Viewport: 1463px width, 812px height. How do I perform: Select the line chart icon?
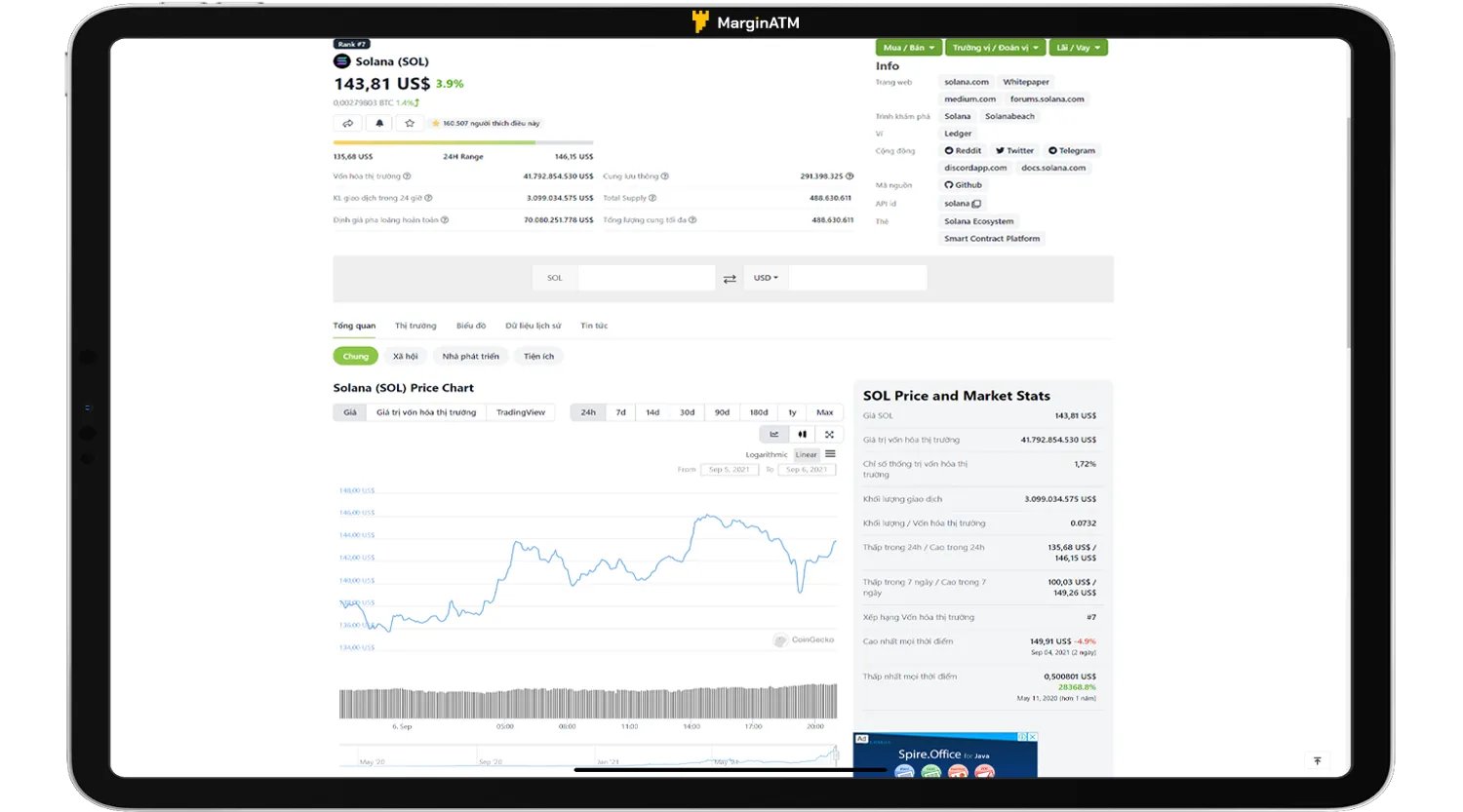[774, 434]
